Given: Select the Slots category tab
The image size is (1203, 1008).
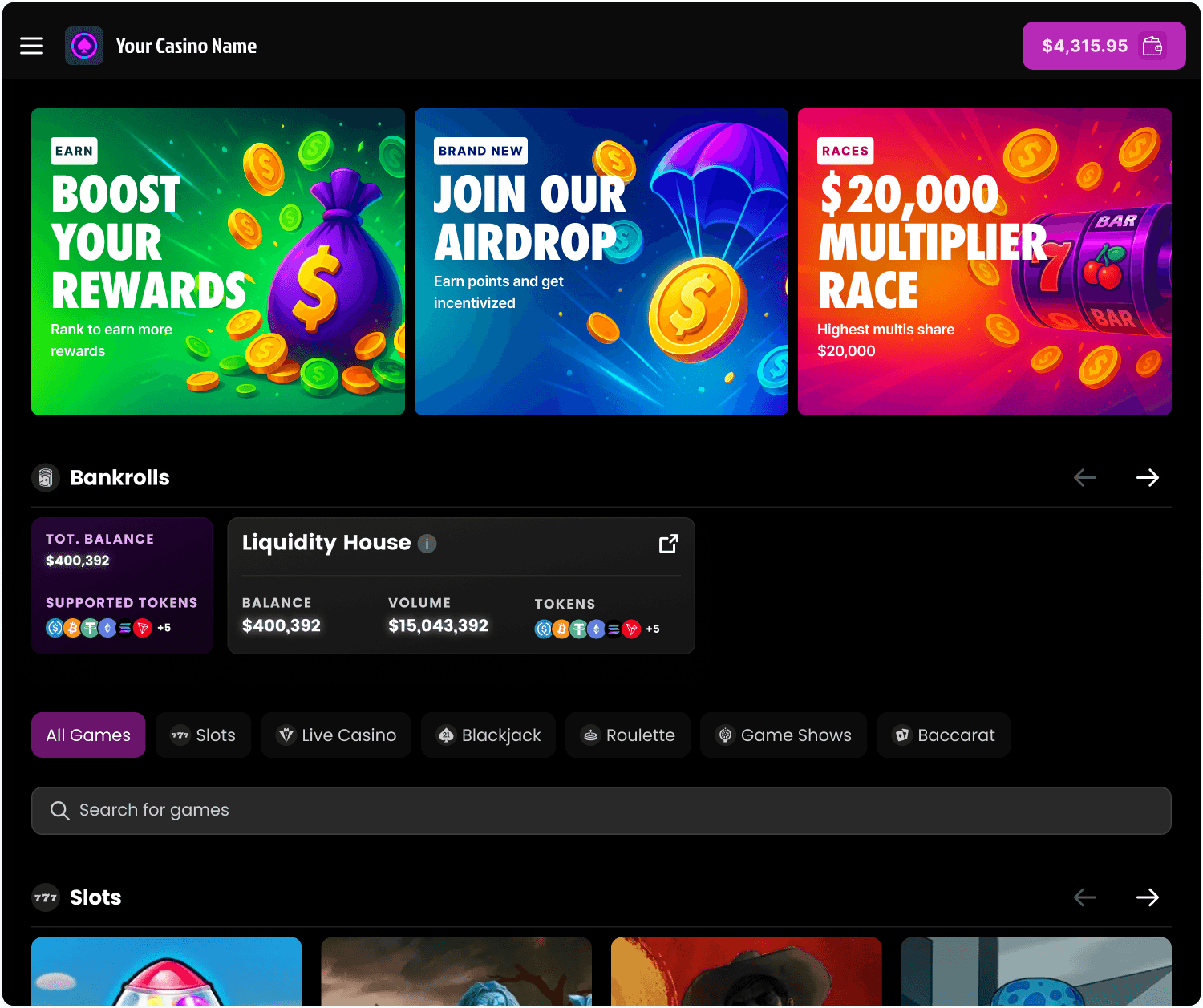Looking at the screenshot, I should point(204,735).
